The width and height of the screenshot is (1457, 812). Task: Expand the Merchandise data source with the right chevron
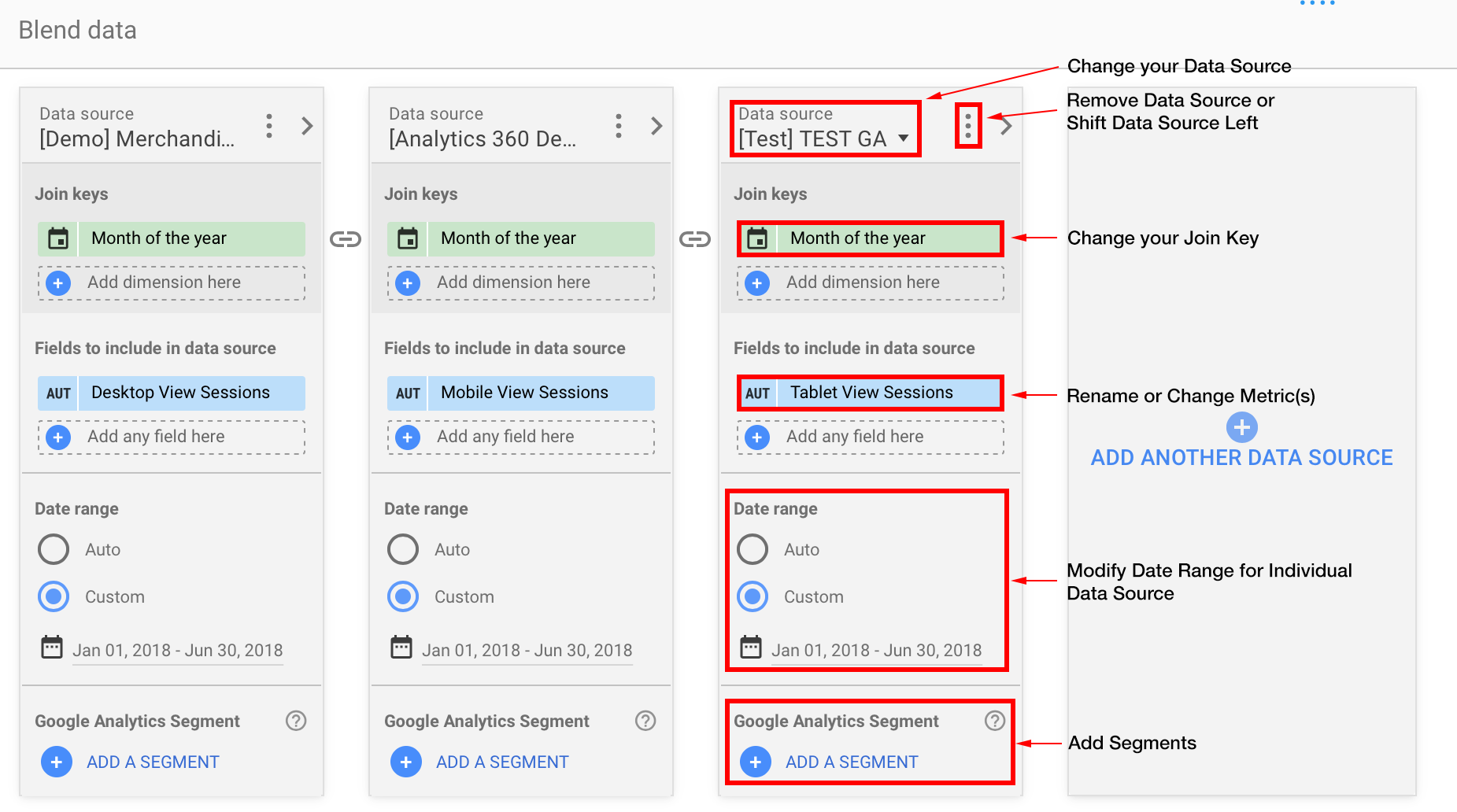(x=307, y=125)
